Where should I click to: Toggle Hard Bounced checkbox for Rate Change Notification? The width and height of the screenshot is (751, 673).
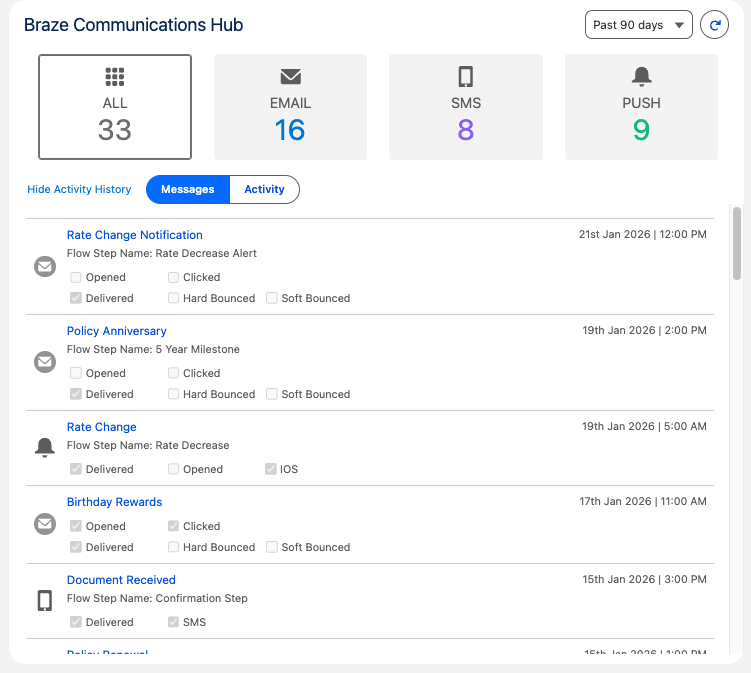click(x=173, y=298)
